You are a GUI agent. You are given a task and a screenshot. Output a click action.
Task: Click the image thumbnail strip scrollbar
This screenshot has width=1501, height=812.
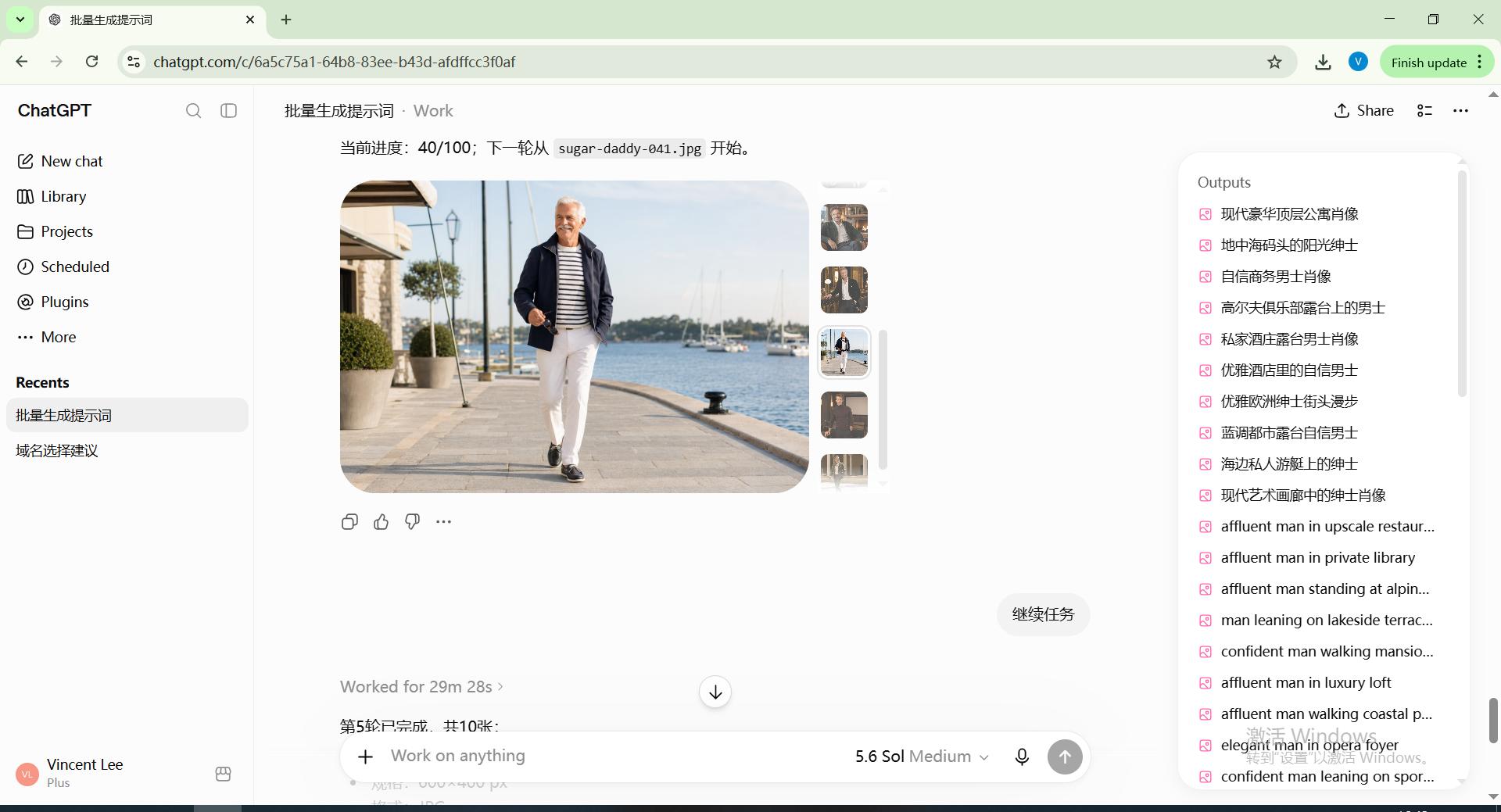click(883, 399)
